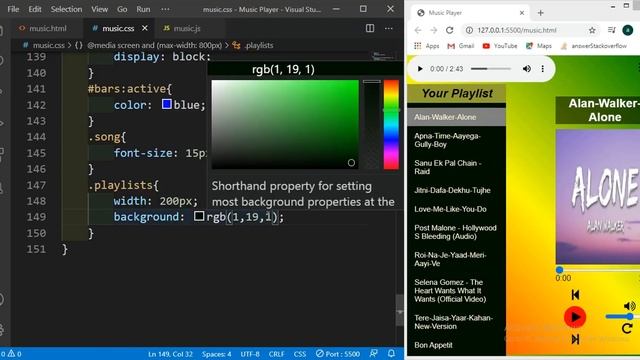Viewport: 640px width, 360px height.
Task: Click Ln 149, Col 32 in status bar
Action: [x=170, y=354]
